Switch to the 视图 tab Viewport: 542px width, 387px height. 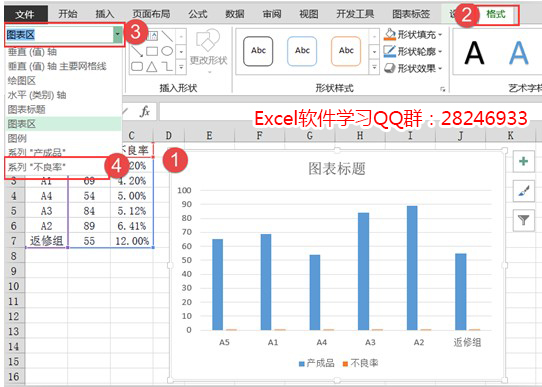309,14
